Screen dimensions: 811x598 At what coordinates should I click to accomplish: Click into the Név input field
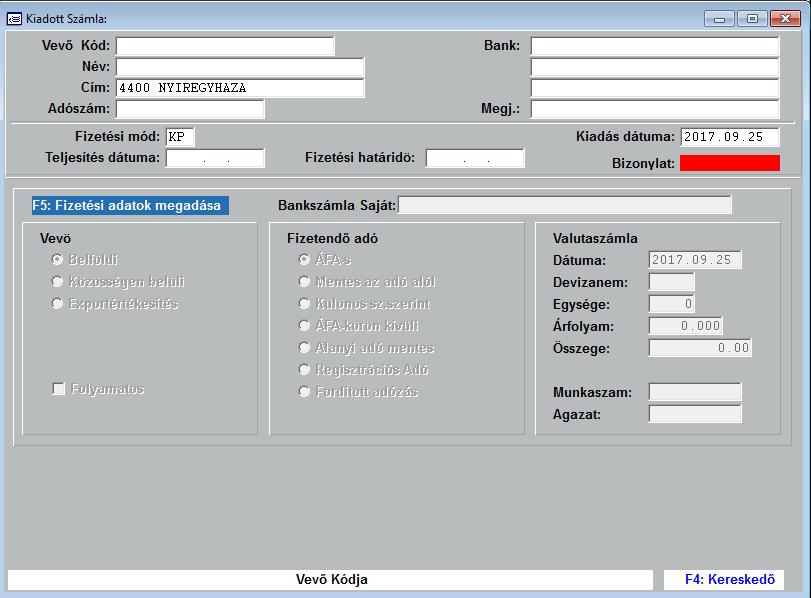coord(240,67)
